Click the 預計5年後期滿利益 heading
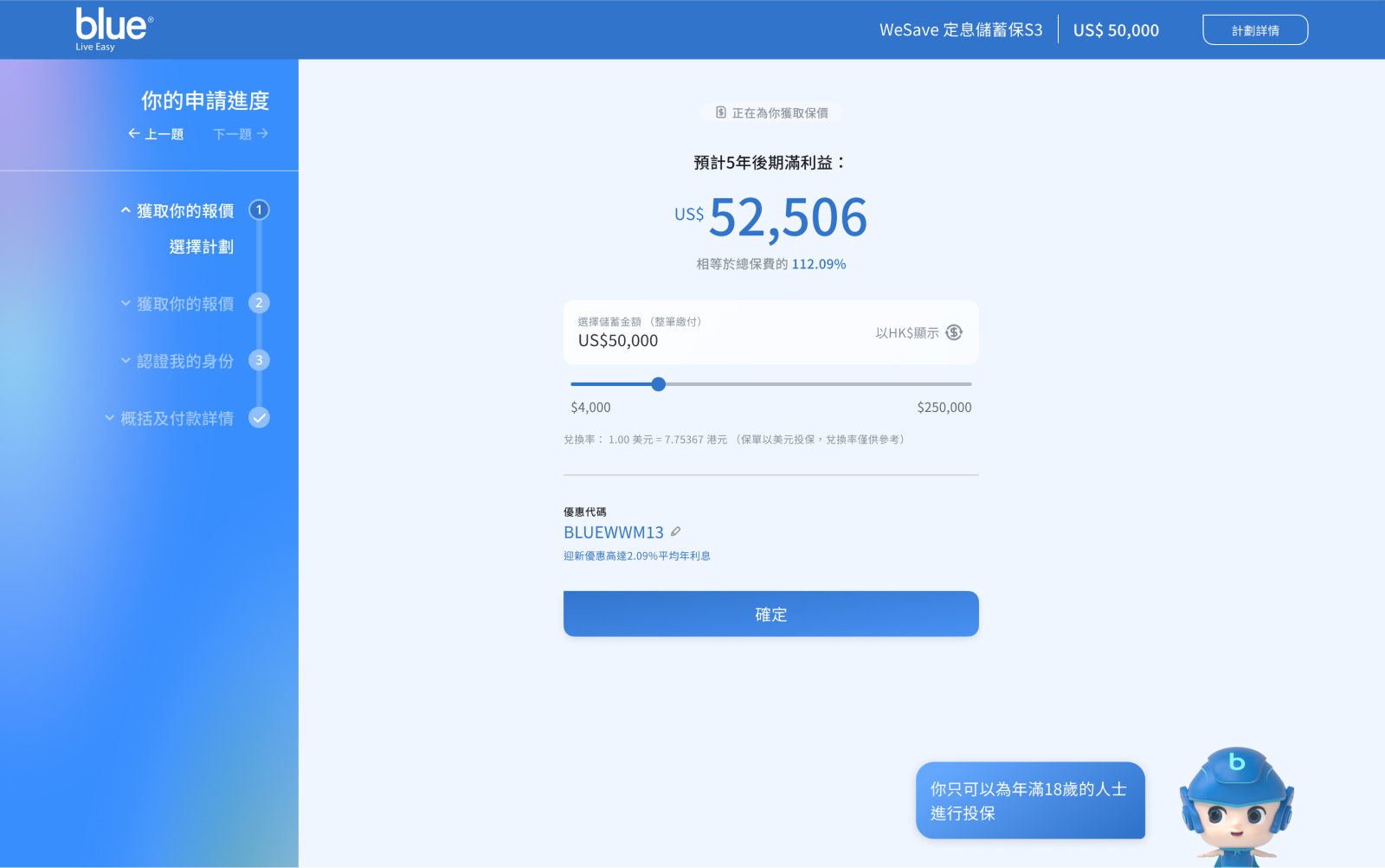1385x868 pixels. [x=770, y=163]
